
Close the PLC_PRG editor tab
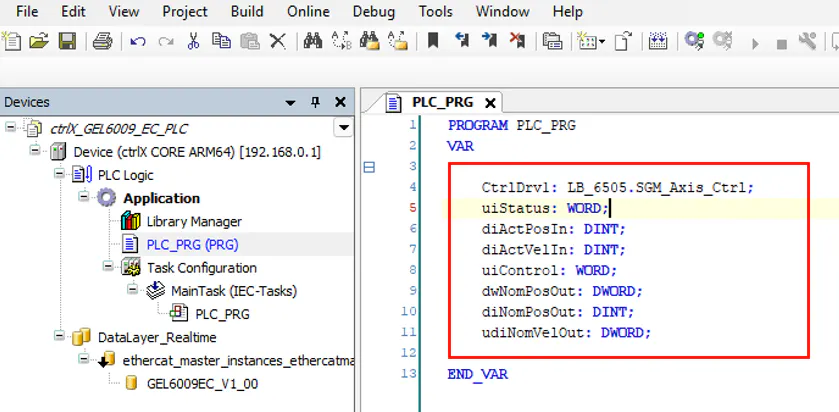point(490,103)
